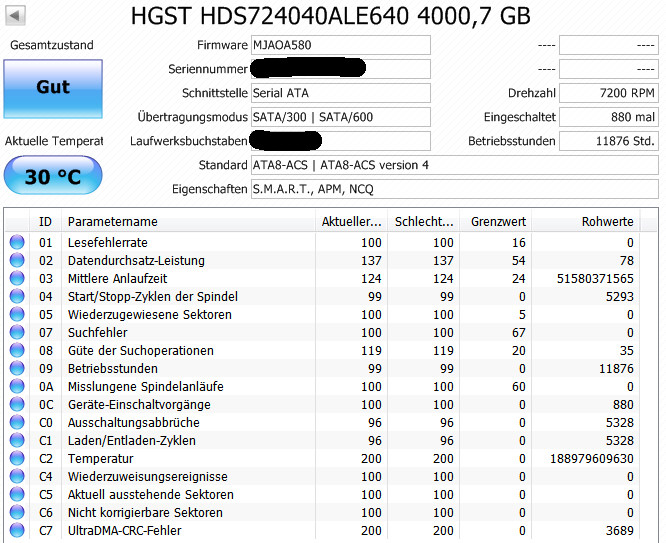This screenshot has height=543, width=666.
Task: Click status orb for Misslungene Spindelanläufe row
Action: point(17,386)
